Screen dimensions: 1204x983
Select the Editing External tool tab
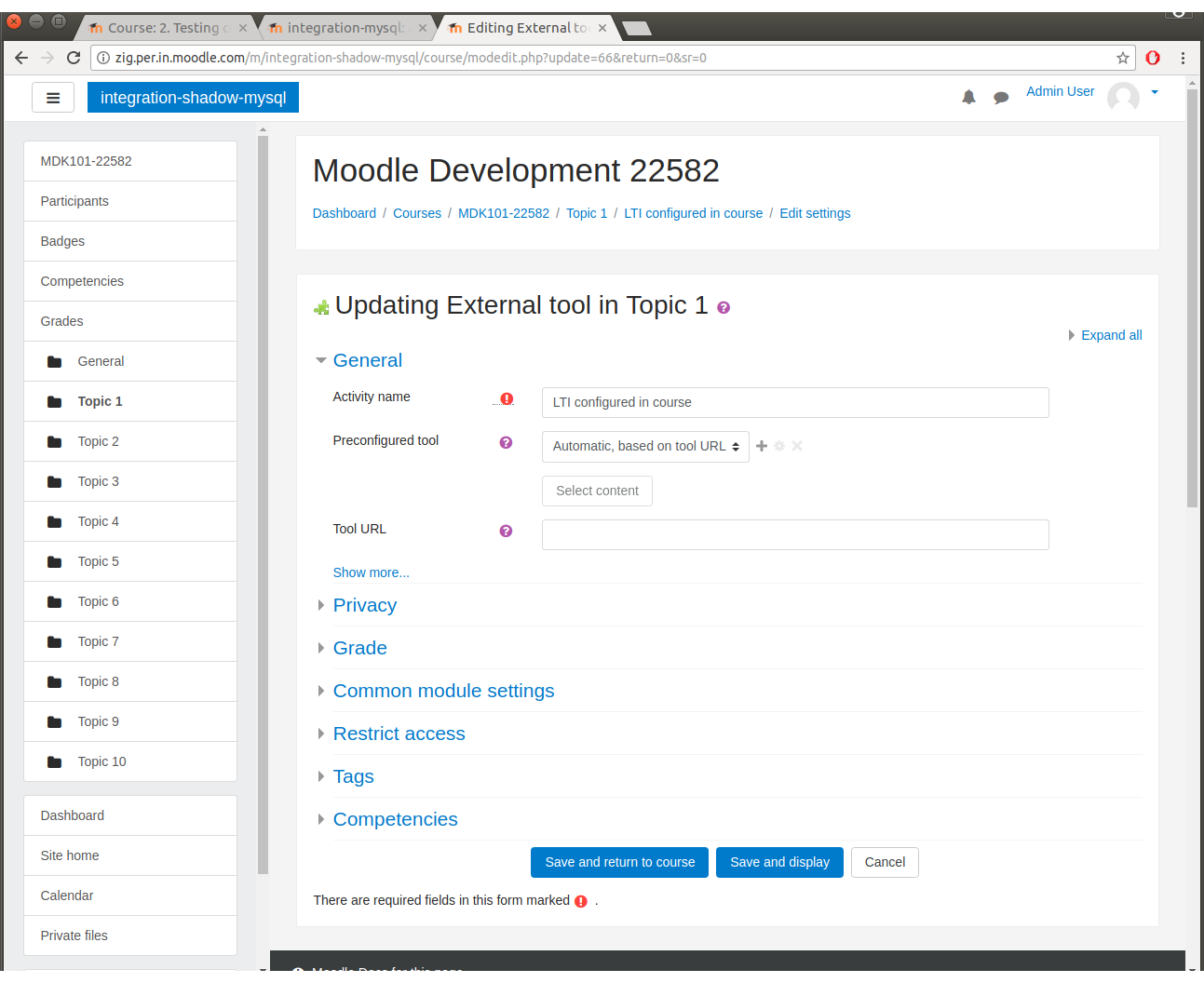(527, 28)
